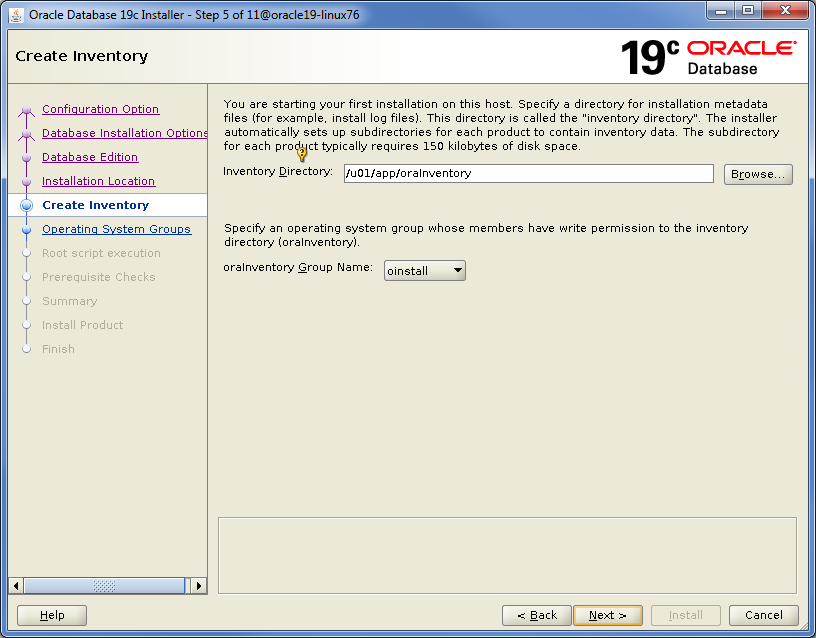The image size is (816, 638).
Task: Close the installer window
Action: pos(785,11)
